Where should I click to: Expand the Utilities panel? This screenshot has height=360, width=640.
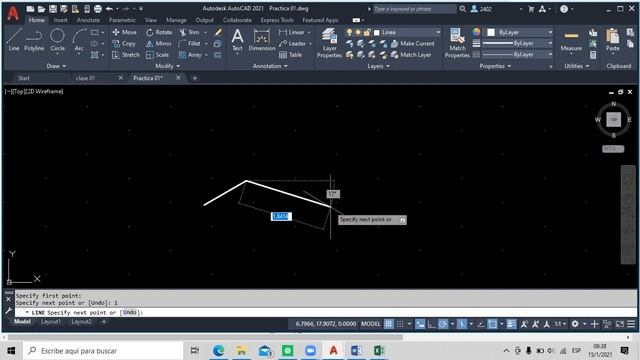pos(576,66)
